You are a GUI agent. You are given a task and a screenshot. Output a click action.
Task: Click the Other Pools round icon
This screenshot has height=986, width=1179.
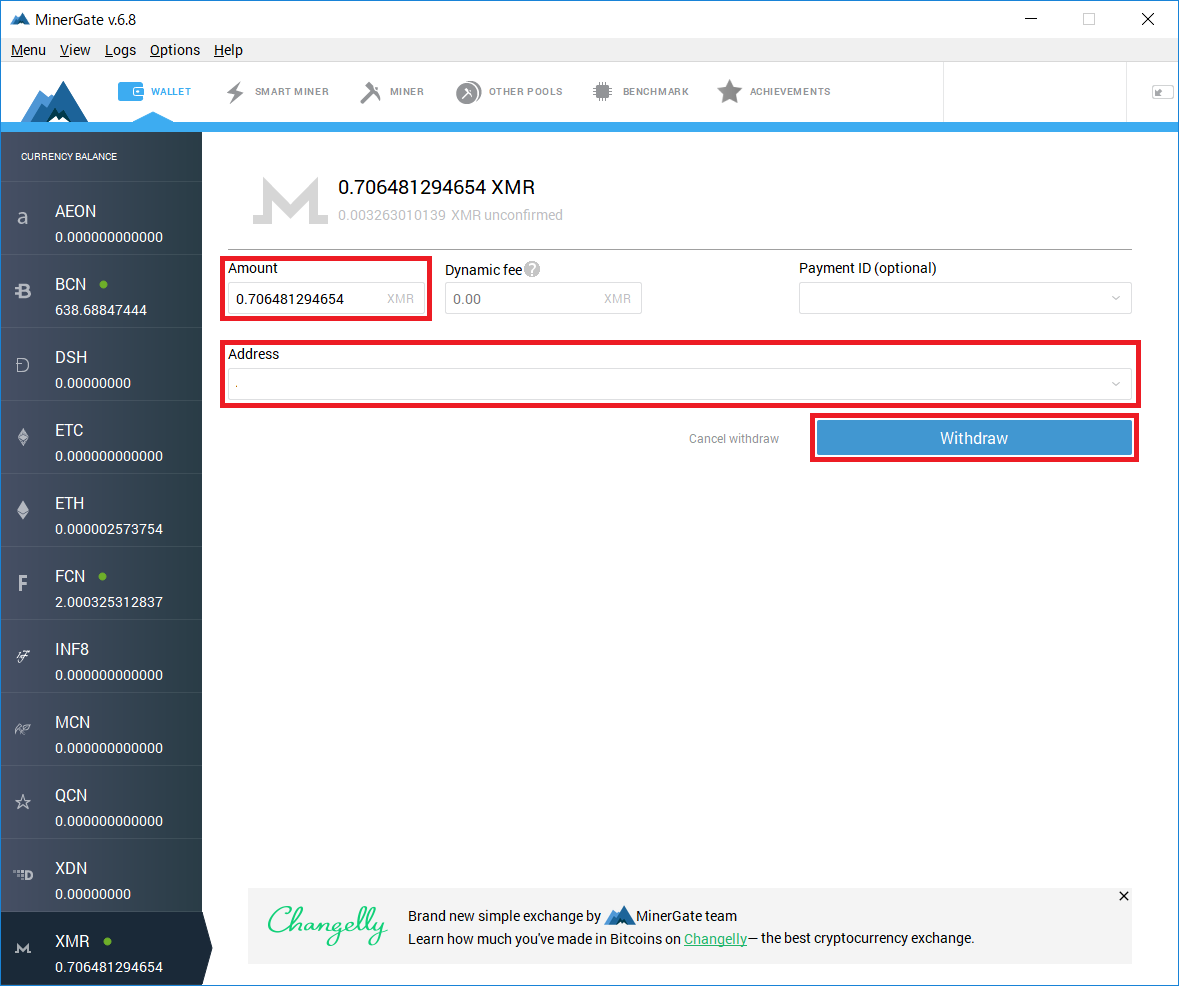point(468,93)
